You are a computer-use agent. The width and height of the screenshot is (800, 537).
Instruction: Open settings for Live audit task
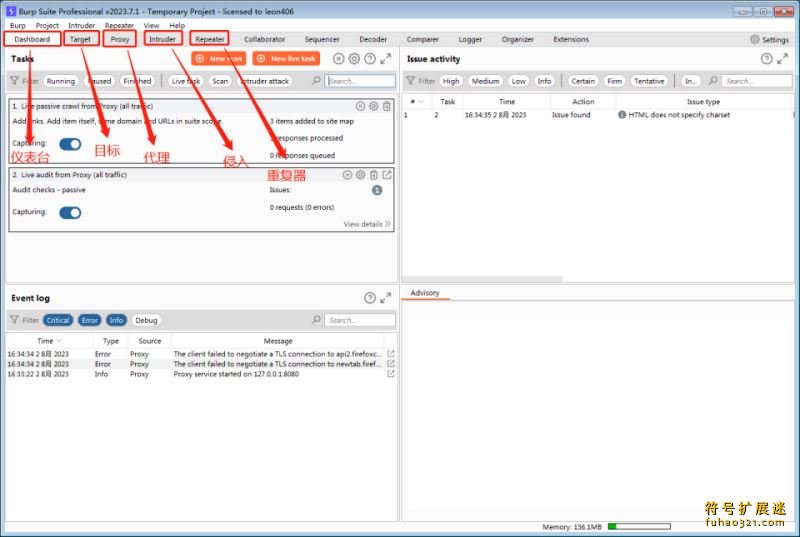[361, 175]
